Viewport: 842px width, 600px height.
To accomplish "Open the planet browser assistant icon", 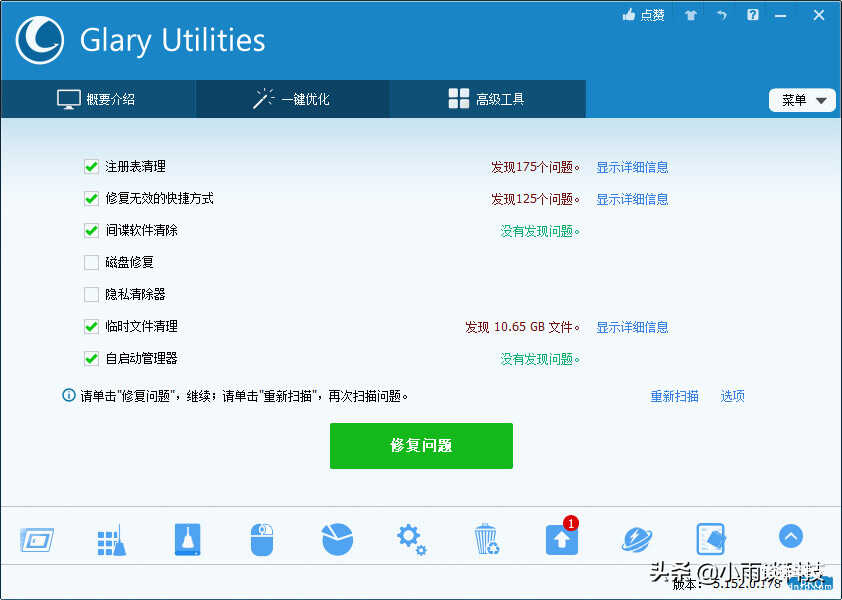I will (x=637, y=539).
